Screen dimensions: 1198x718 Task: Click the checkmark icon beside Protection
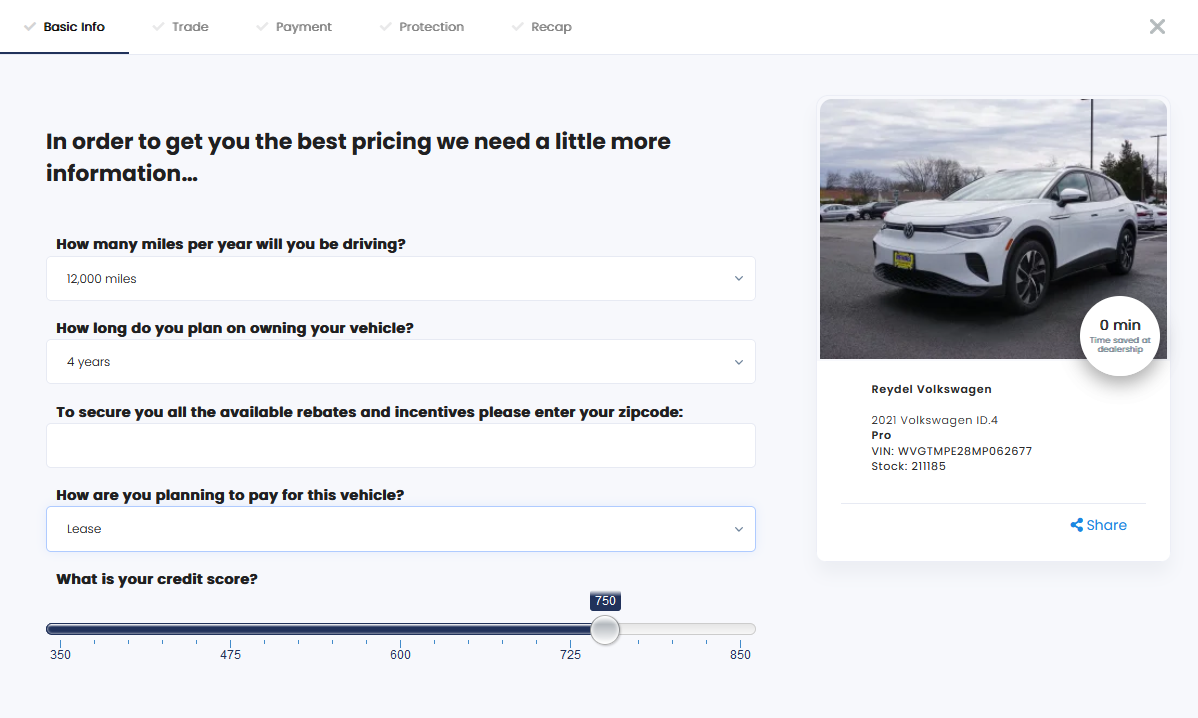point(385,27)
